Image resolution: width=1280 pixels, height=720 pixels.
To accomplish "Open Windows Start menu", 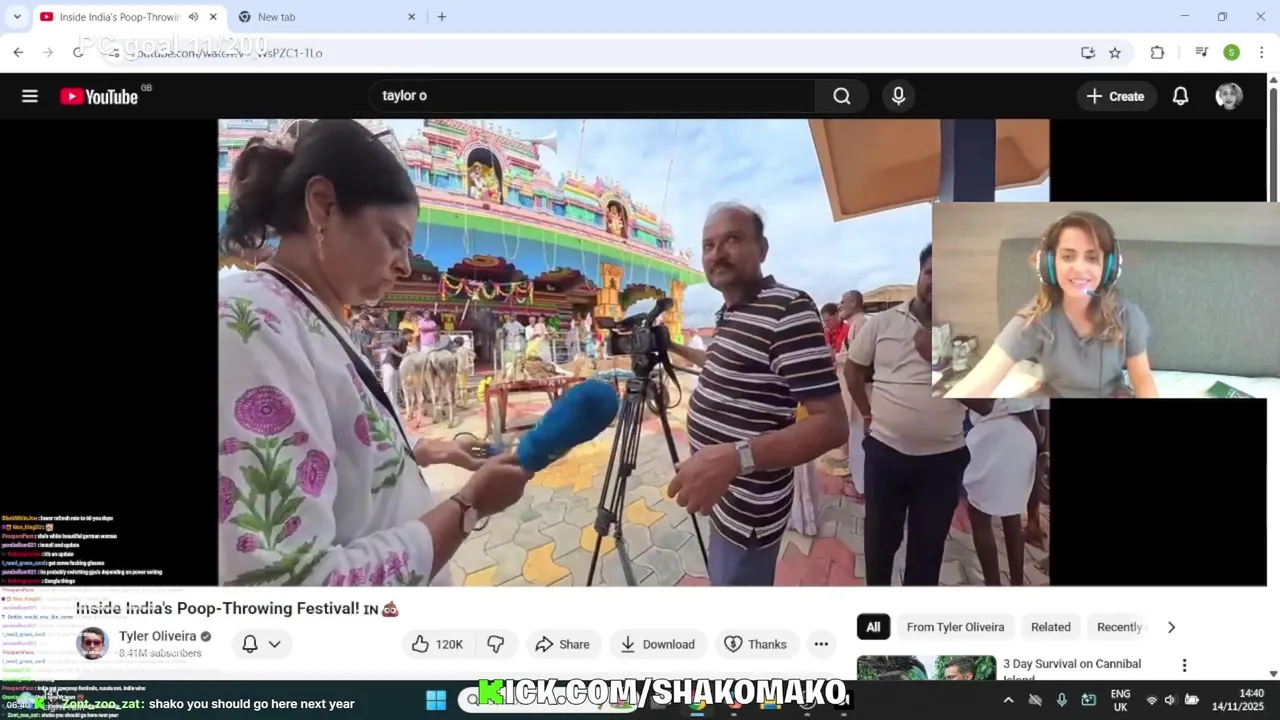I will (x=436, y=700).
